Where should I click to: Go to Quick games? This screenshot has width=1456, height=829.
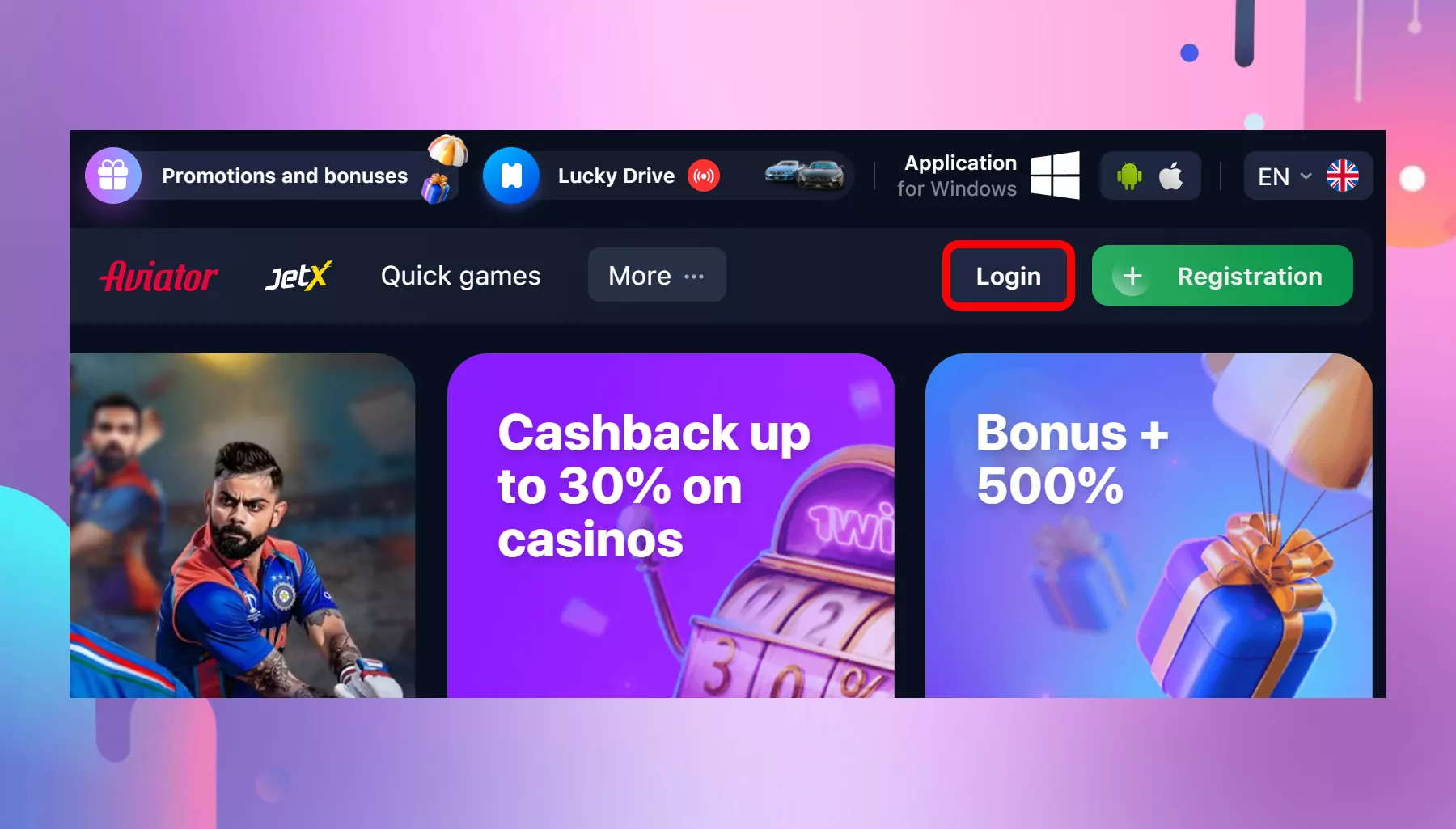460,276
